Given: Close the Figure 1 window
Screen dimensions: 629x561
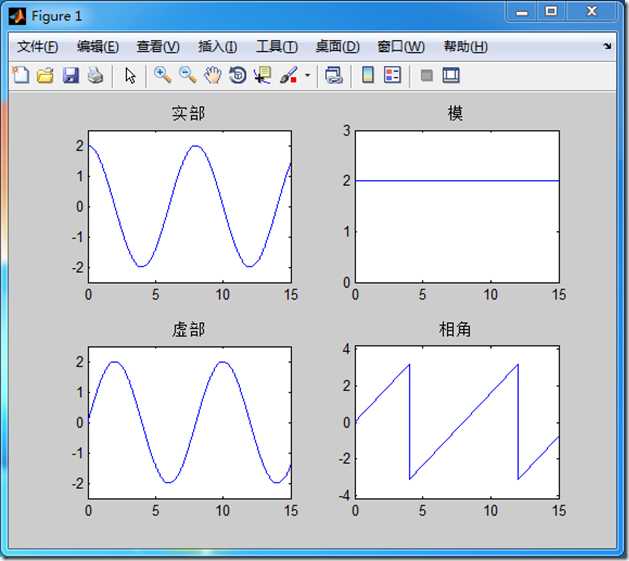Looking at the screenshot, I should click(591, 12).
